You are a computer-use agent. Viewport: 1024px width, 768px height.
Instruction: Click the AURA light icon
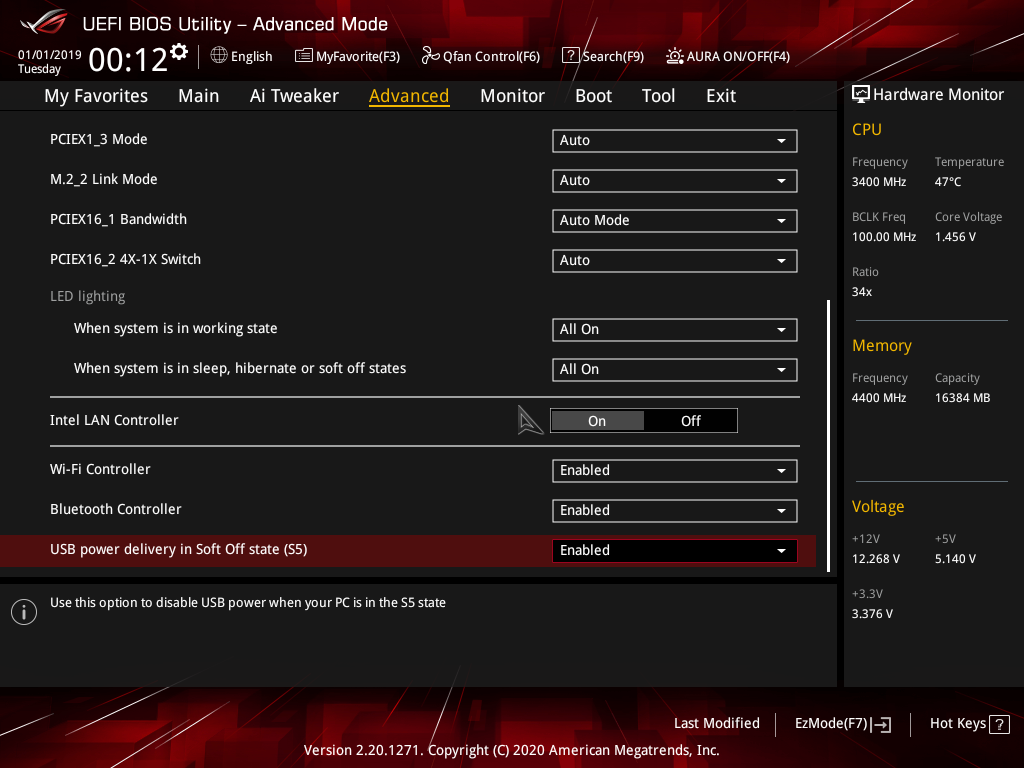tap(675, 56)
